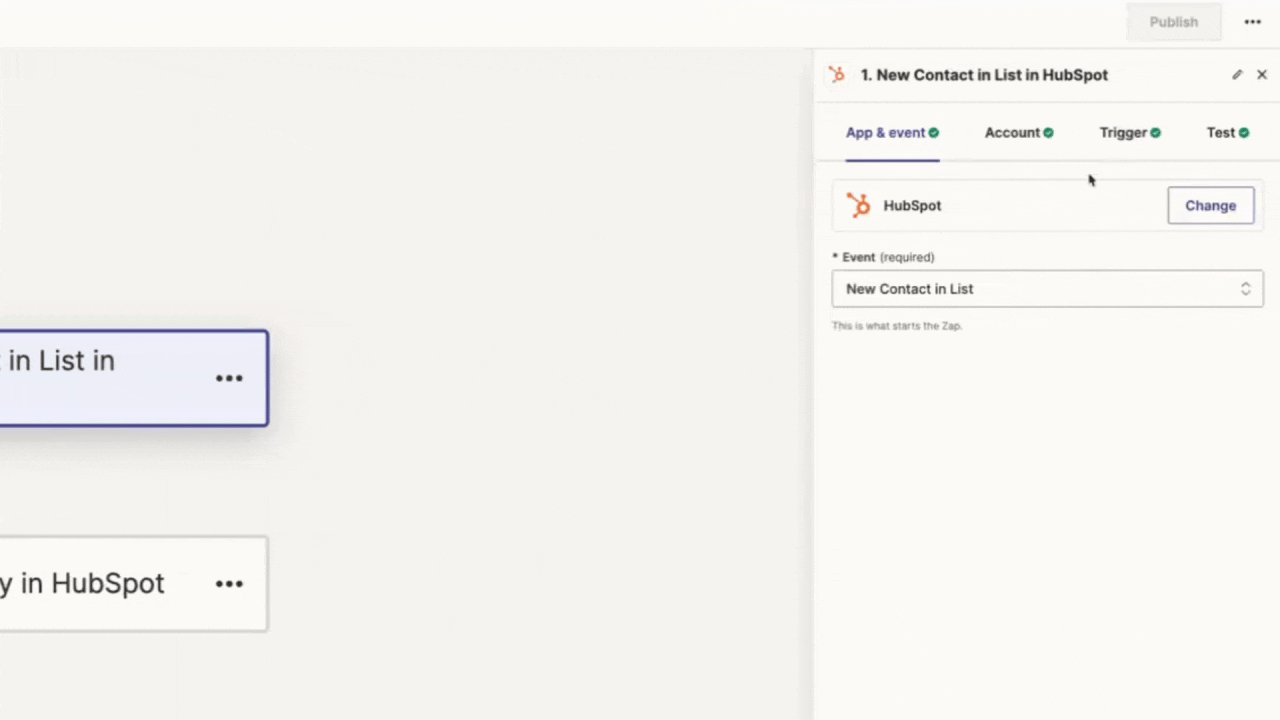Click the Change app button

(x=1210, y=205)
